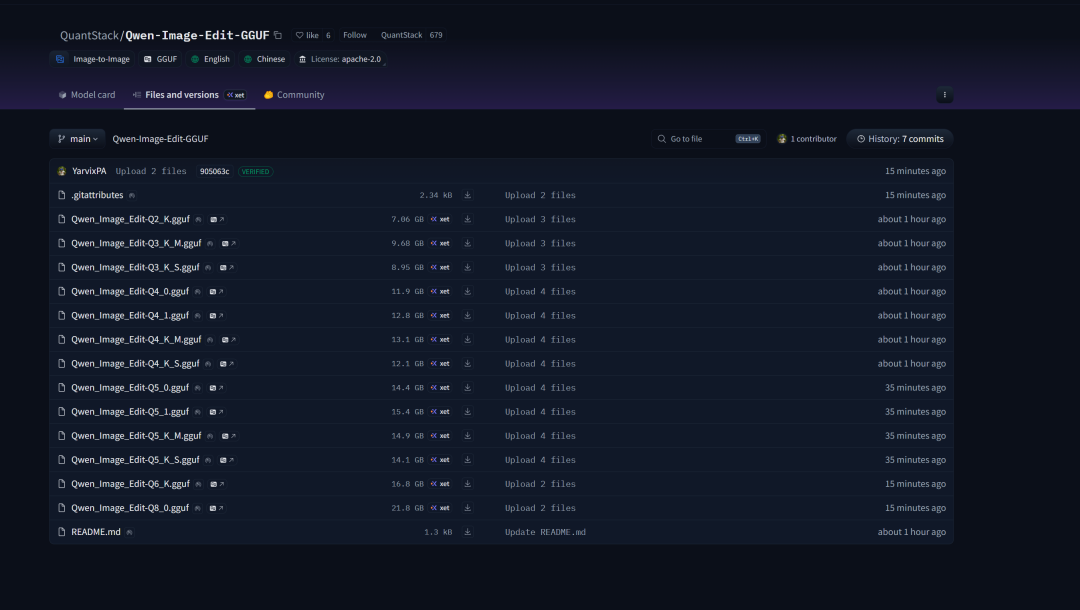Click the 13.1 GB size of Q4_K_M.gguf
Viewport: 1080px width, 610px height.
click(x=407, y=340)
